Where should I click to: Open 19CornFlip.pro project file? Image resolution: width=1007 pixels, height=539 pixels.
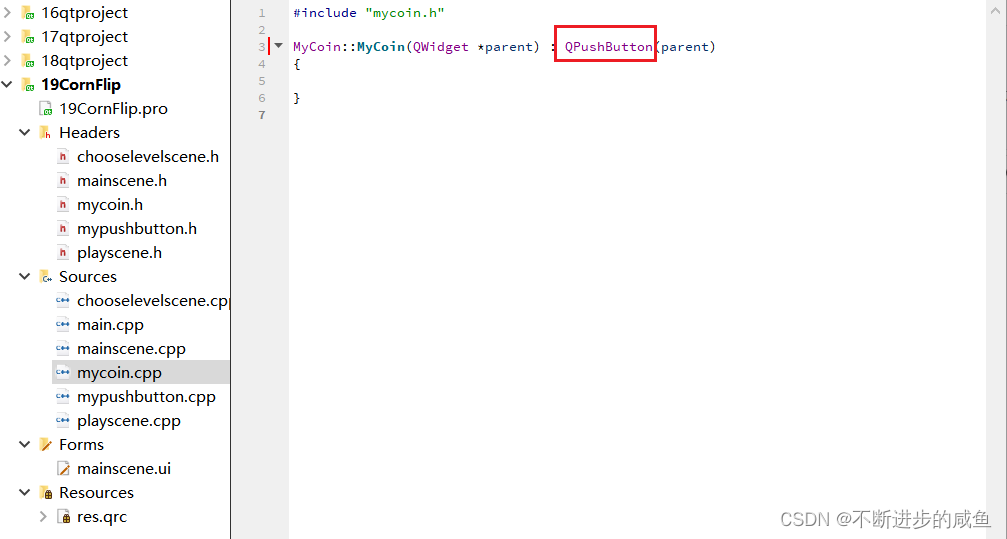[x=113, y=109]
